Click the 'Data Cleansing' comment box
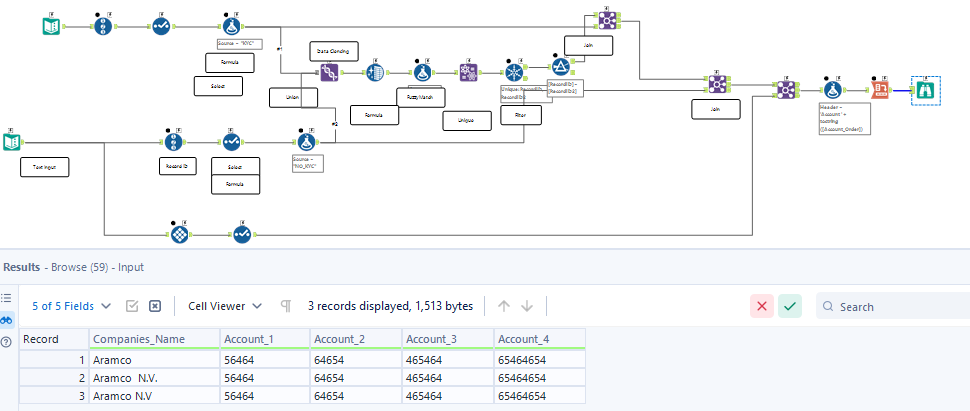Image resolution: width=970 pixels, height=411 pixels. click(334, 52)
